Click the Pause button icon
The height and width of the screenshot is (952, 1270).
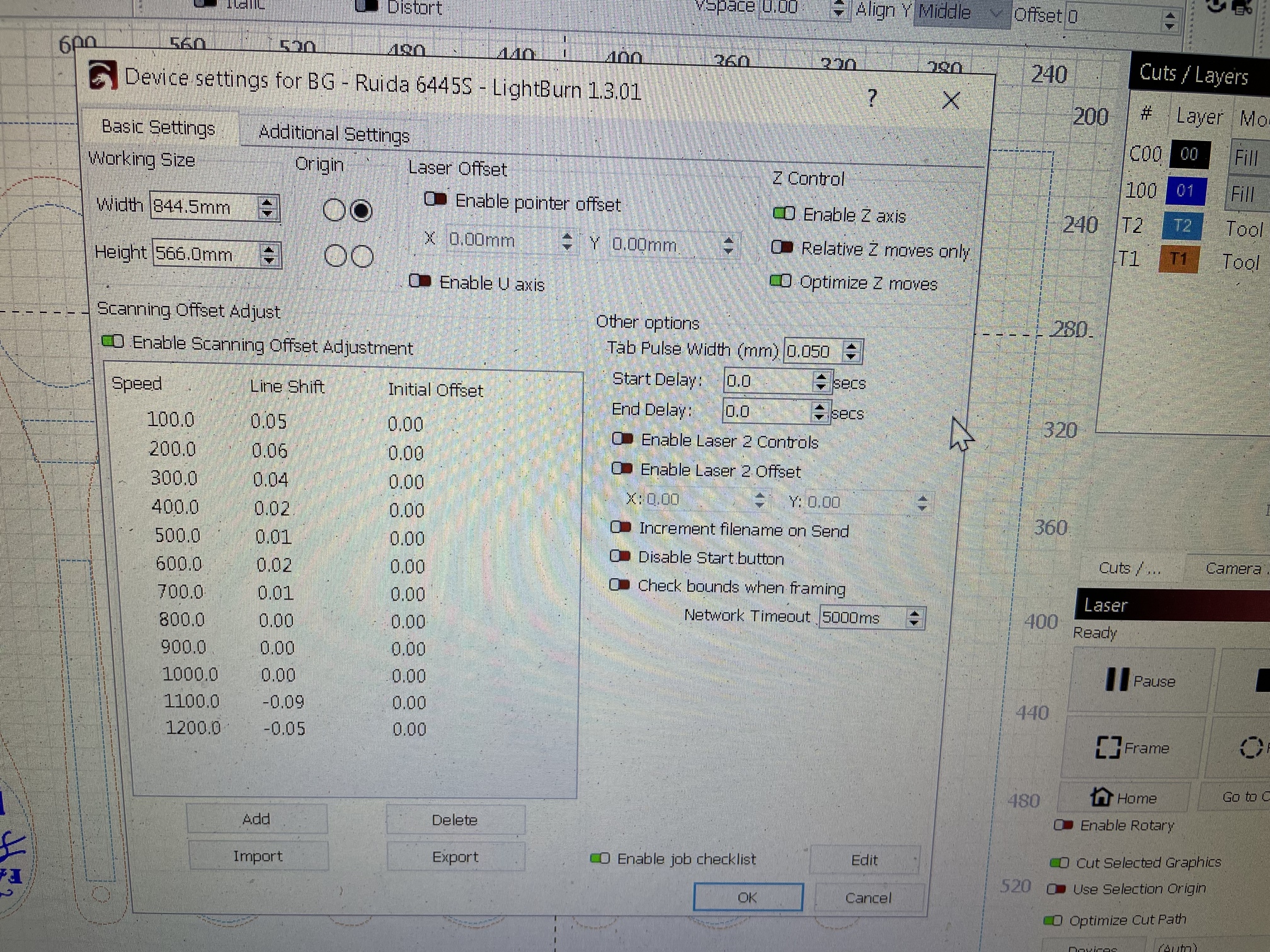coord(1117,679)
